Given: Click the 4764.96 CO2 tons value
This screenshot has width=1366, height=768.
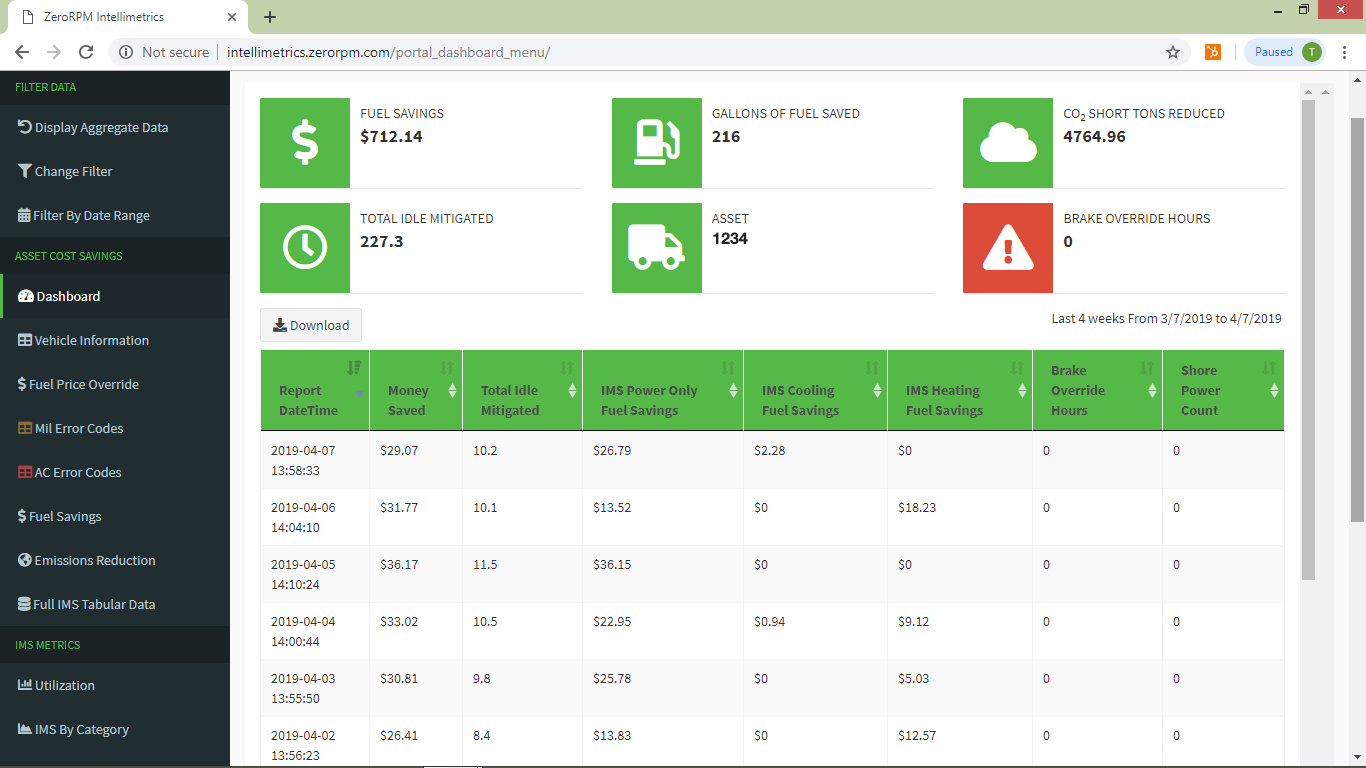Looking at the screenshot, I should 1094,137.
